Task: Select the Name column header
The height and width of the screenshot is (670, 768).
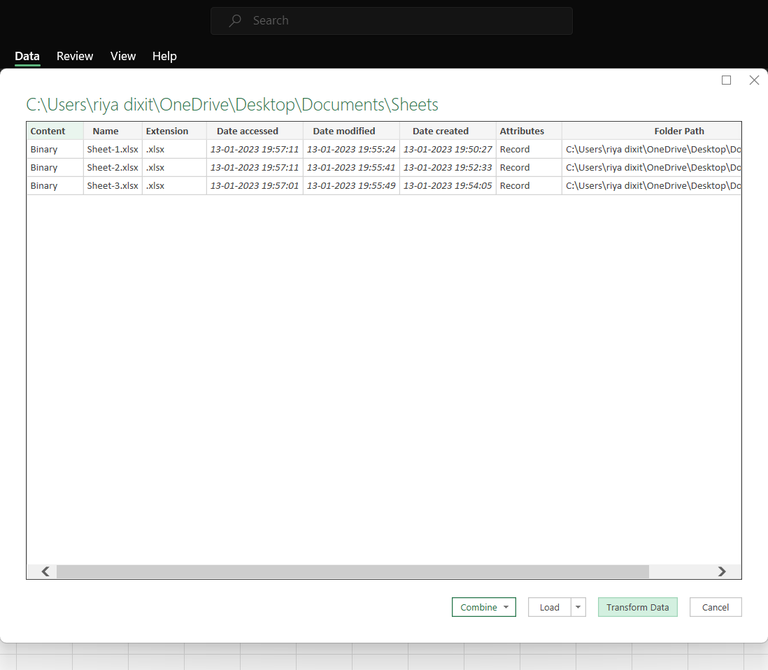Action: 113,131
